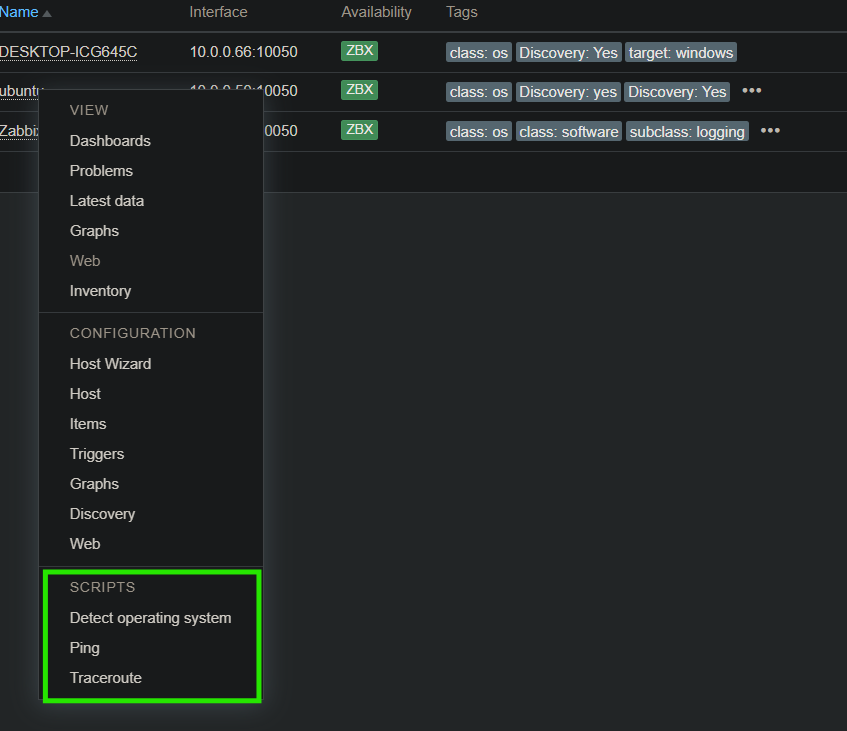Viewport: 847px width, 731px height.
Task: Sort hosts by the Name column header
Action: (19, 12)
